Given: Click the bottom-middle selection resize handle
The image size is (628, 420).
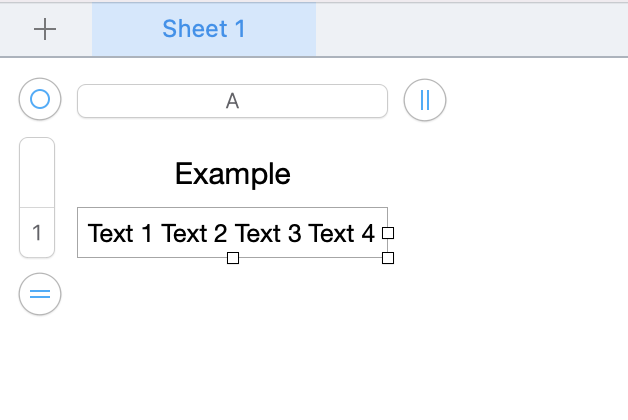Looking at the screenshot, I should tap(233, 258).
